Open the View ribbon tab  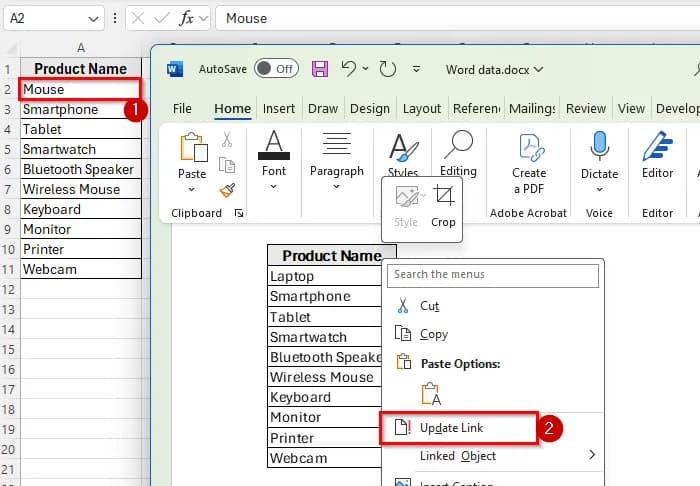pyautogui.click(x=631, y=108)
